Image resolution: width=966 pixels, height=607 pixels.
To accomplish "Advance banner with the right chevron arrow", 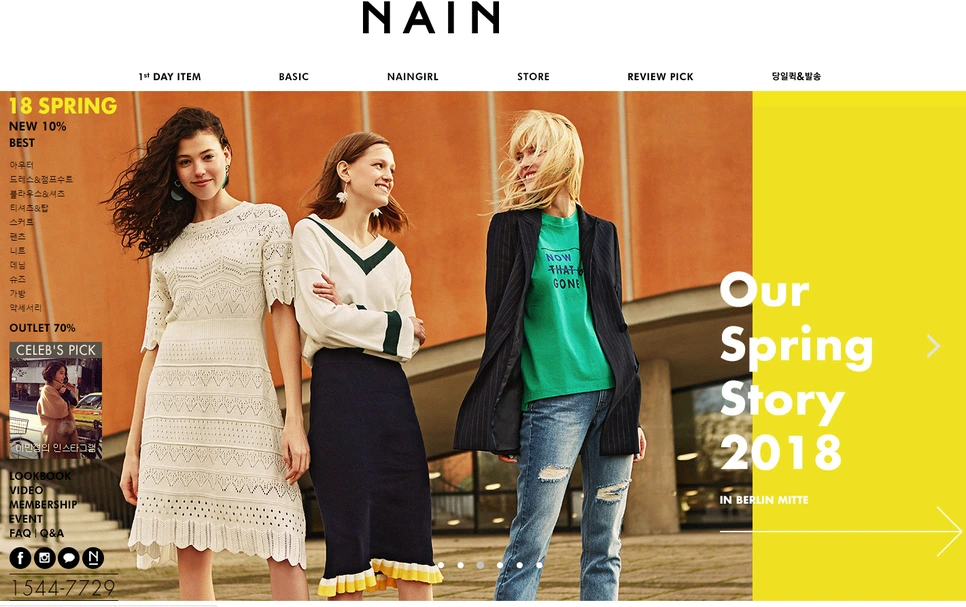I will 934,346.
